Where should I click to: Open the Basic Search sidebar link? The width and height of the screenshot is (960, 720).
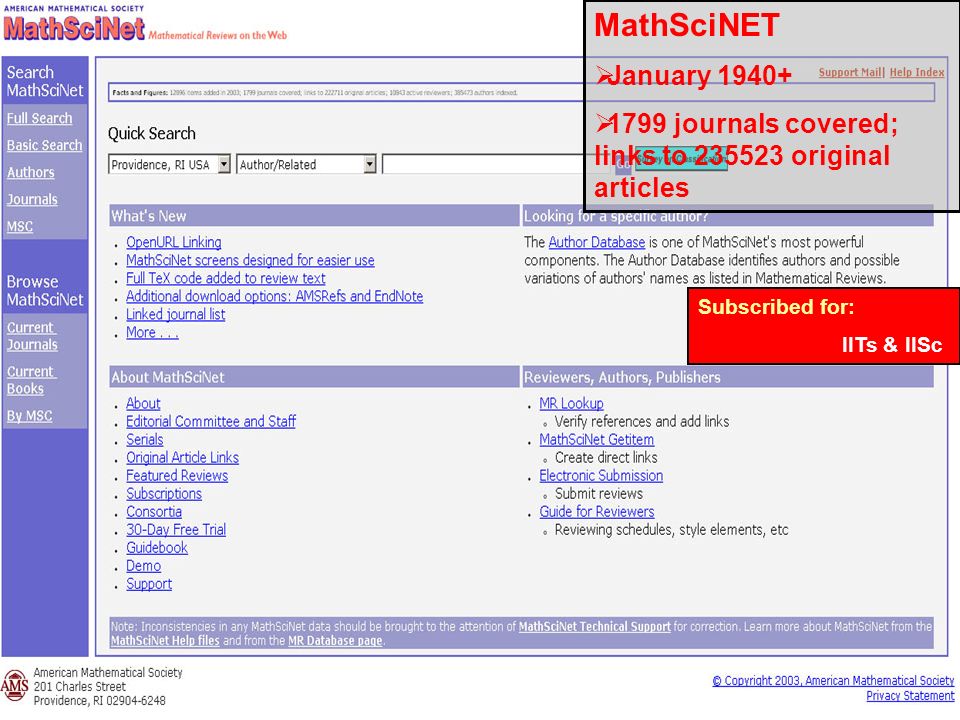click(x=45, y=145)
